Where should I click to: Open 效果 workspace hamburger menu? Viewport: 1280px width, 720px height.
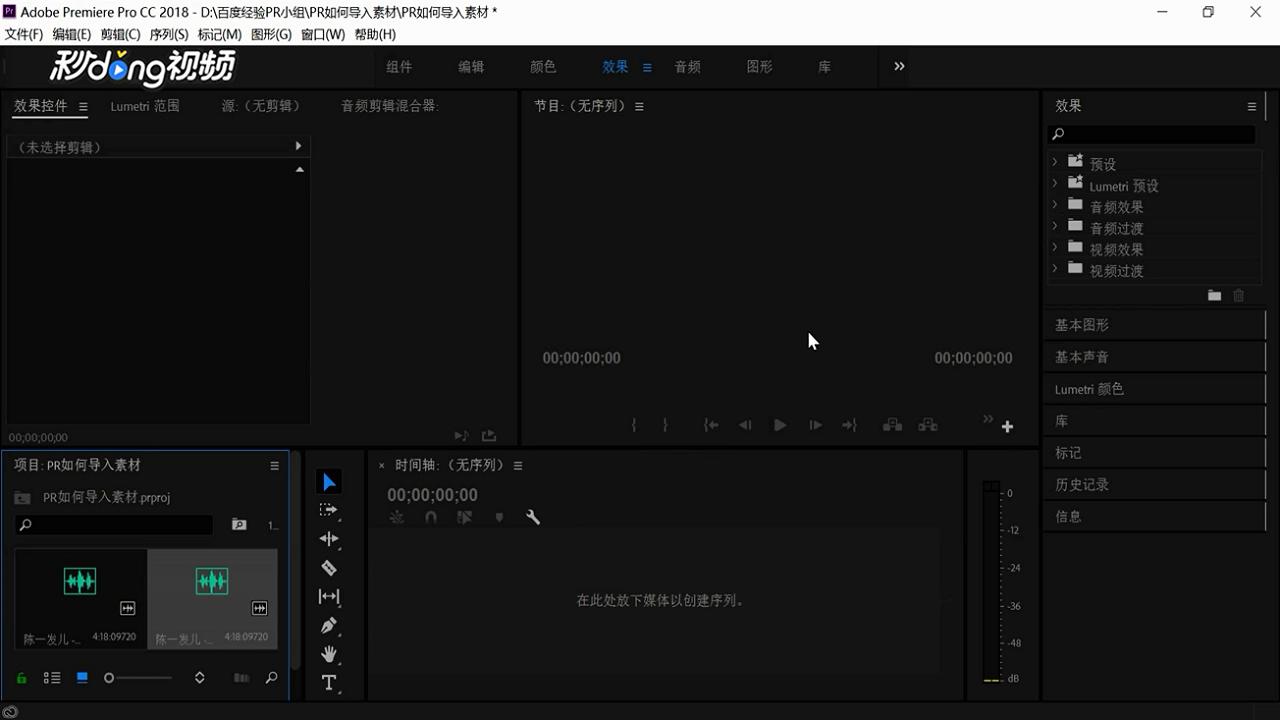(647, 67)
